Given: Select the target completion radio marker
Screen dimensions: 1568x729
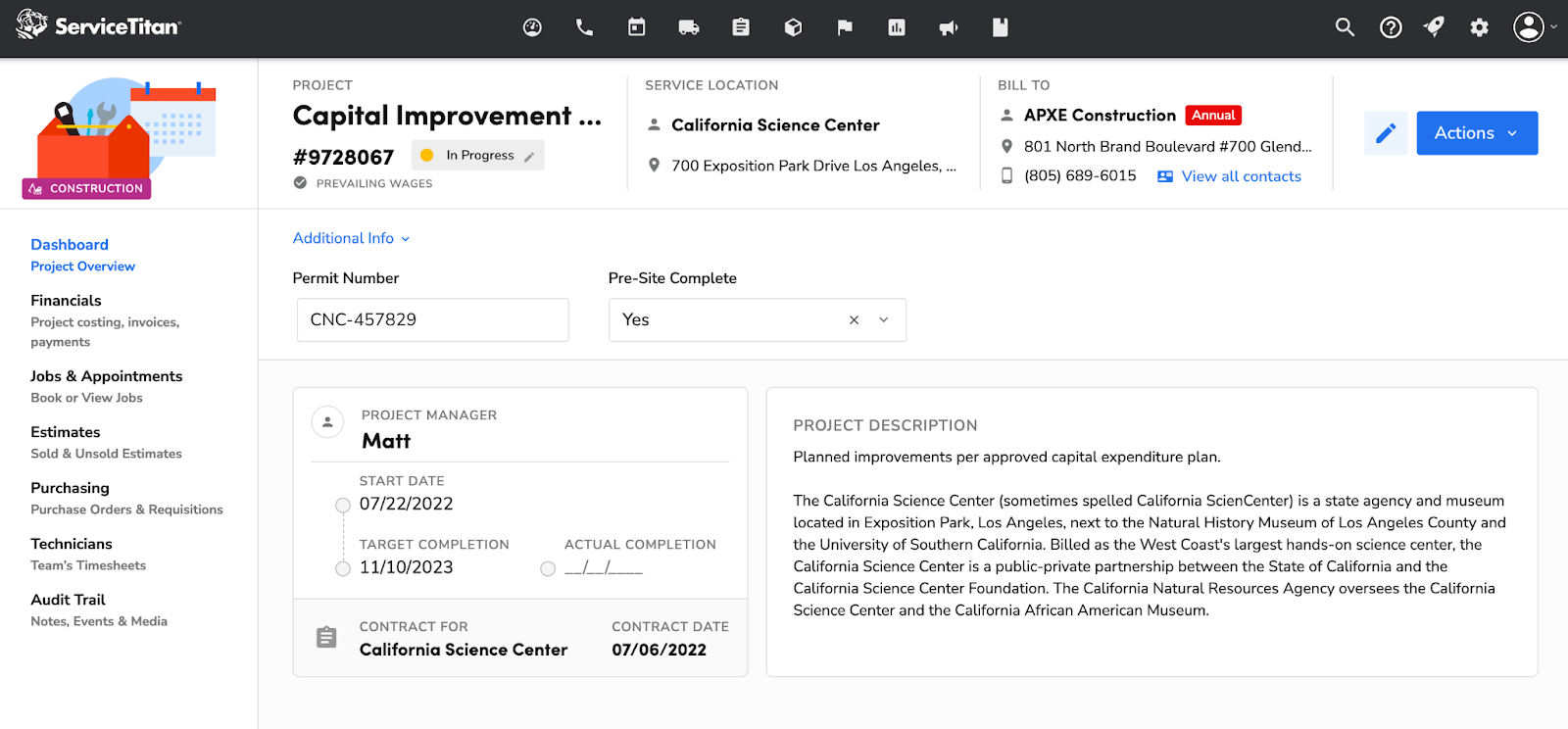Looking at the screenshot, I should coord(343,569).
